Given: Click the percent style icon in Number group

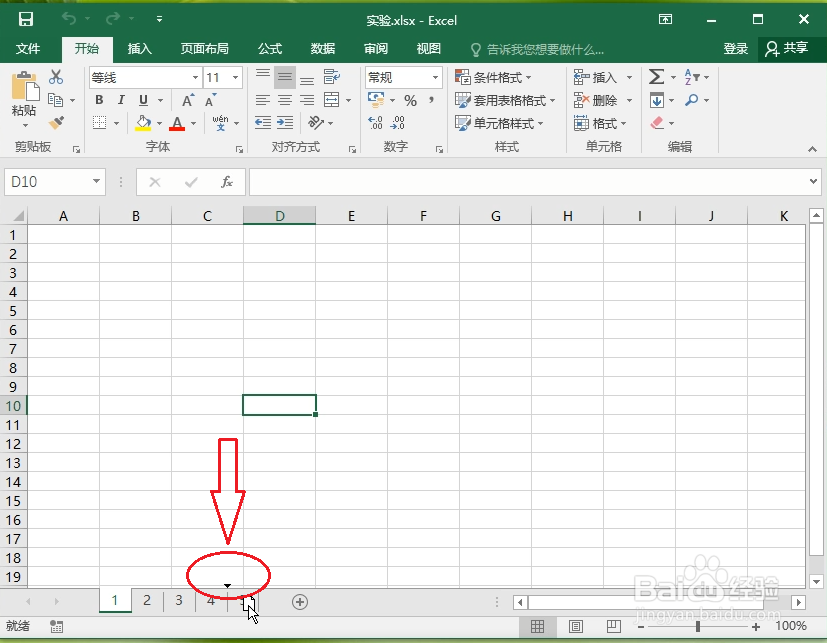Looking at the screenshot, I should 411,99.
